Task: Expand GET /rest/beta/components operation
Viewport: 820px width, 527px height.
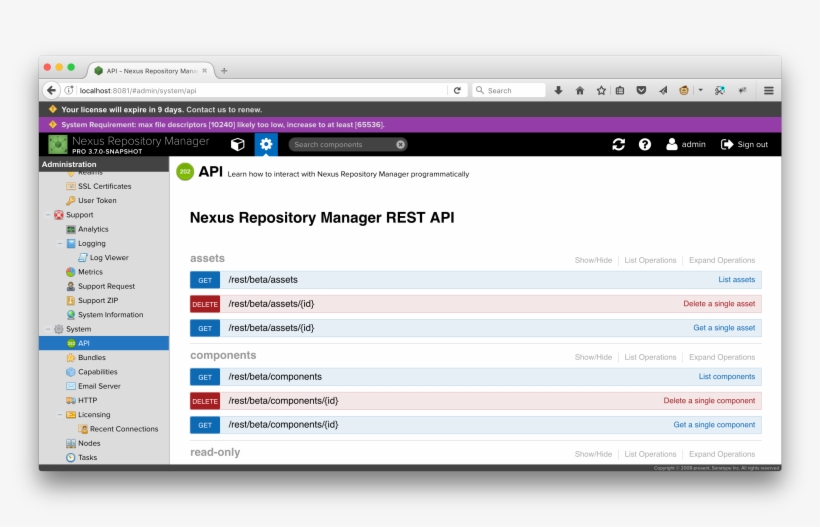Action: (x=475, y=377)
